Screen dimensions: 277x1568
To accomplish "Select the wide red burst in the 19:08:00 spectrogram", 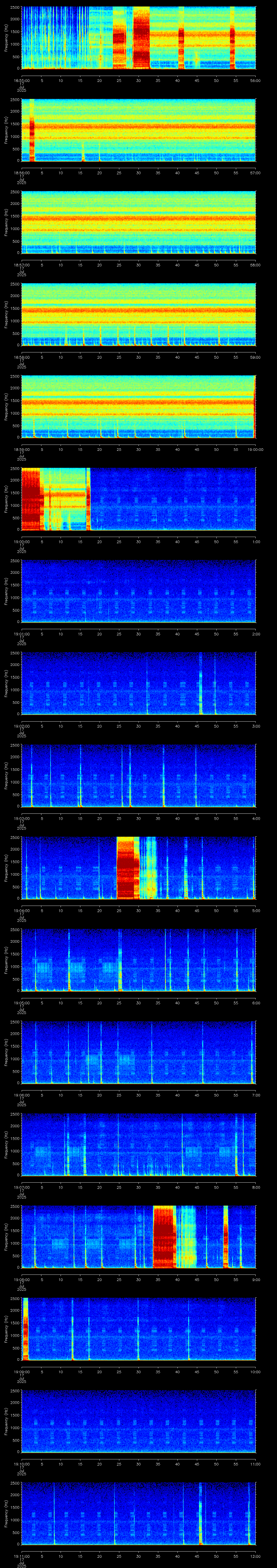I will pyautogui.click(x=164, y=1237).
